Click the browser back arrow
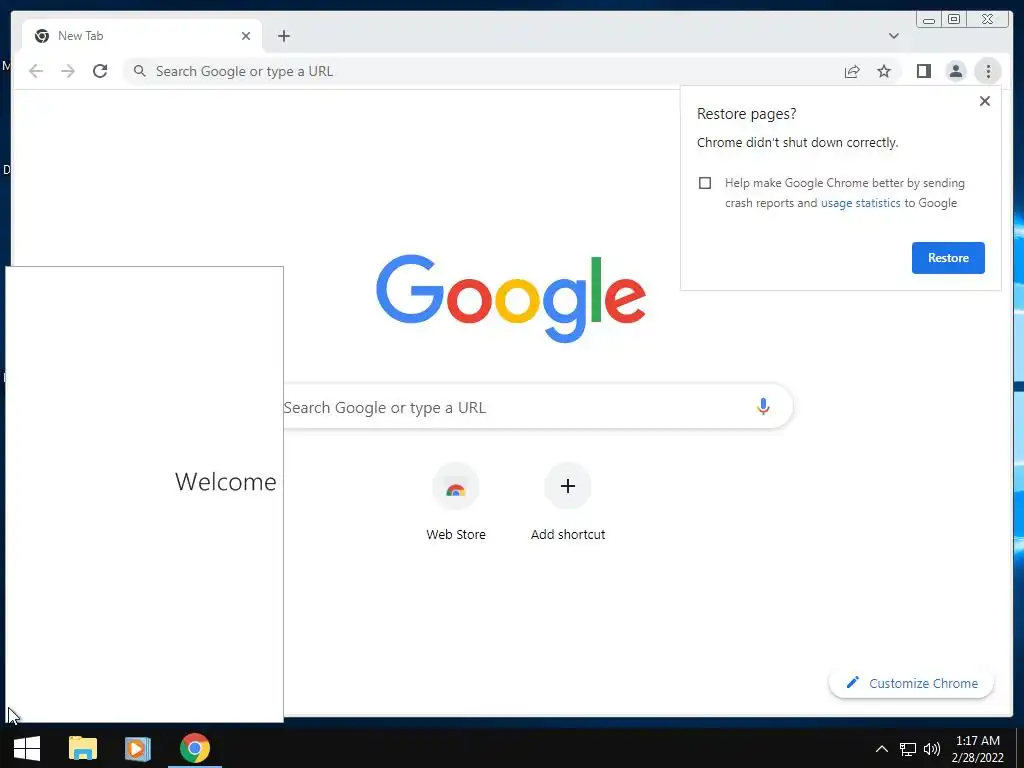Screen dimensions: 1024x768 click(x=36, y=71)
